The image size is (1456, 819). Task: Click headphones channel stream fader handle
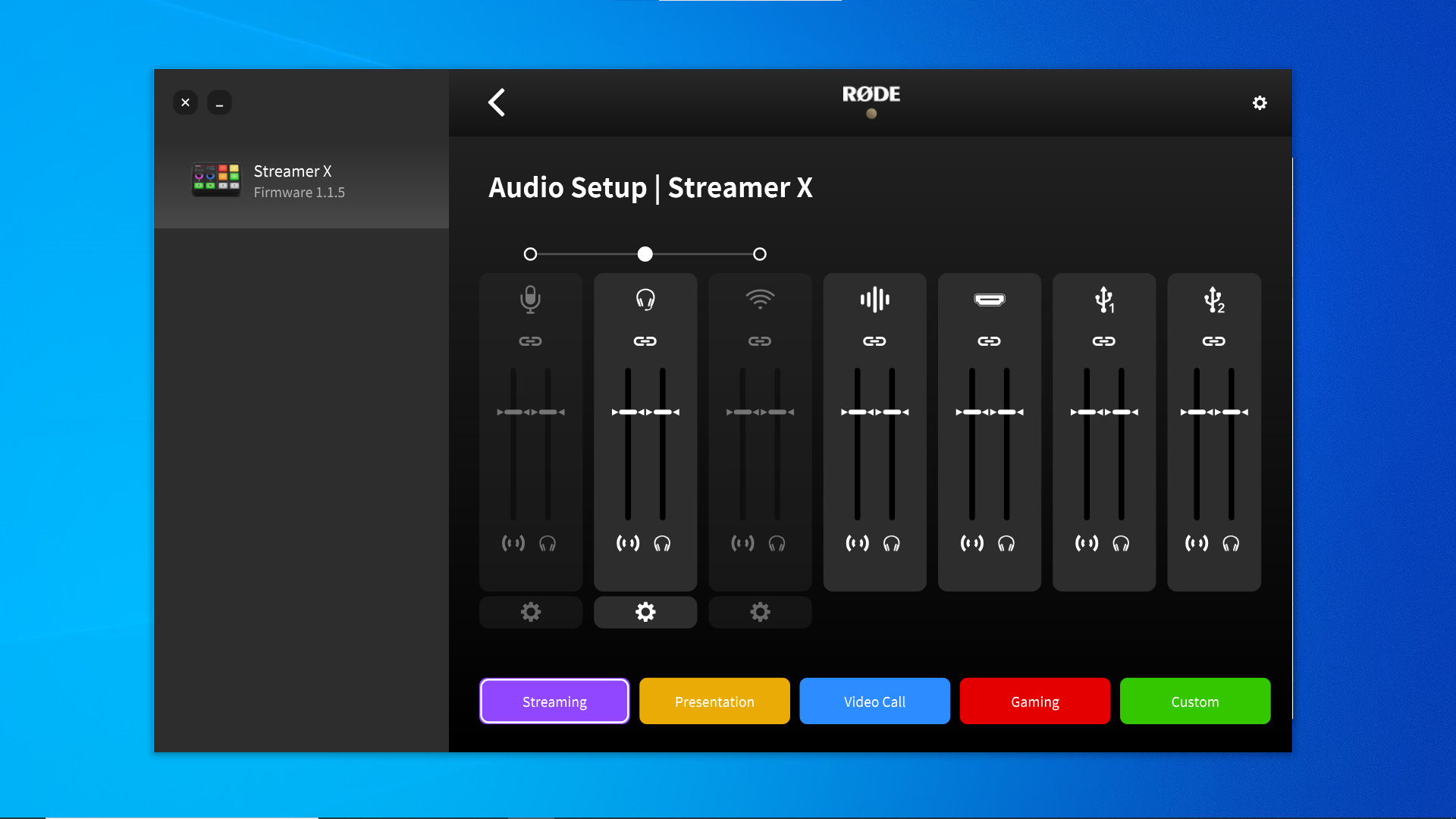(x=628, y=412)
